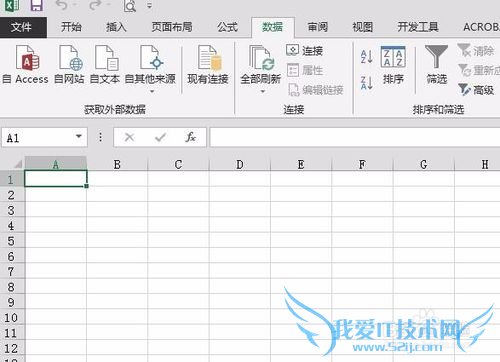Select row 5 header

(x=12, y=240)
